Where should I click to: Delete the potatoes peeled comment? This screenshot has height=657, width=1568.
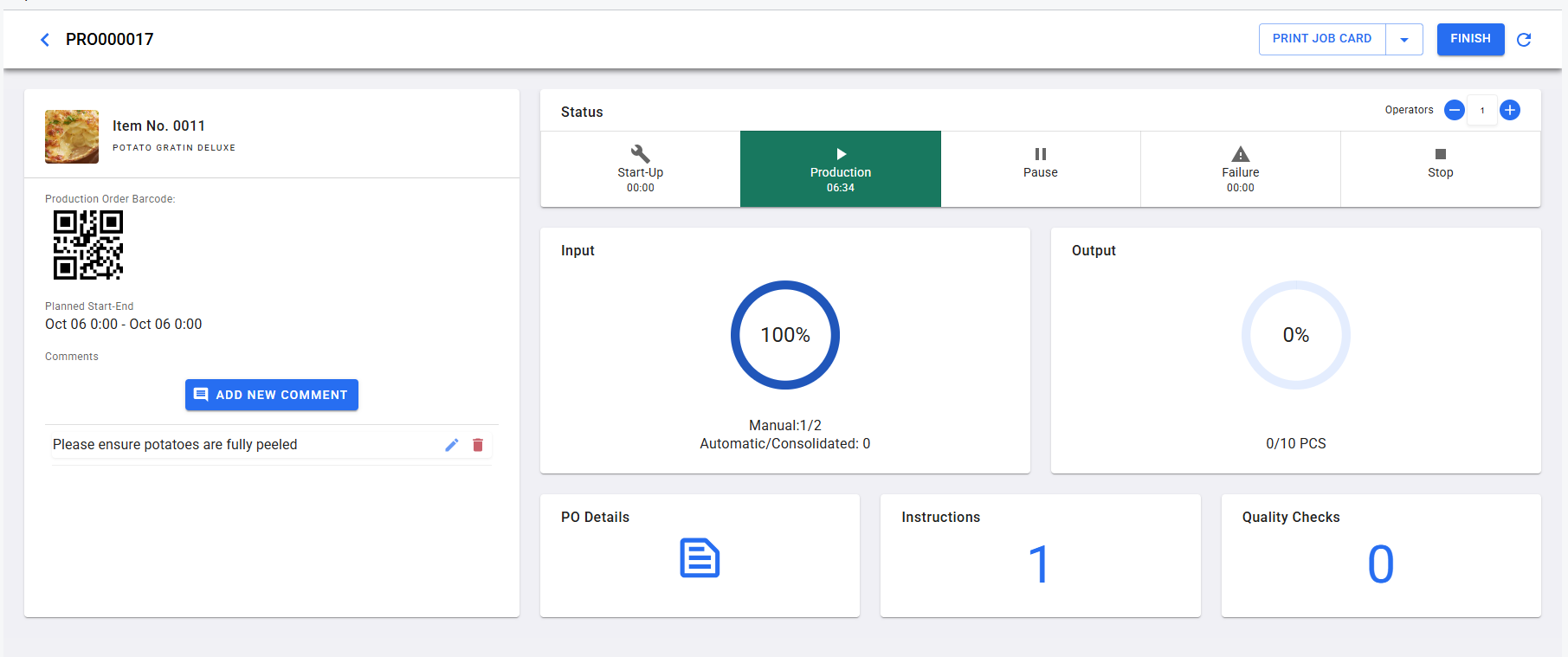point(478,445)
